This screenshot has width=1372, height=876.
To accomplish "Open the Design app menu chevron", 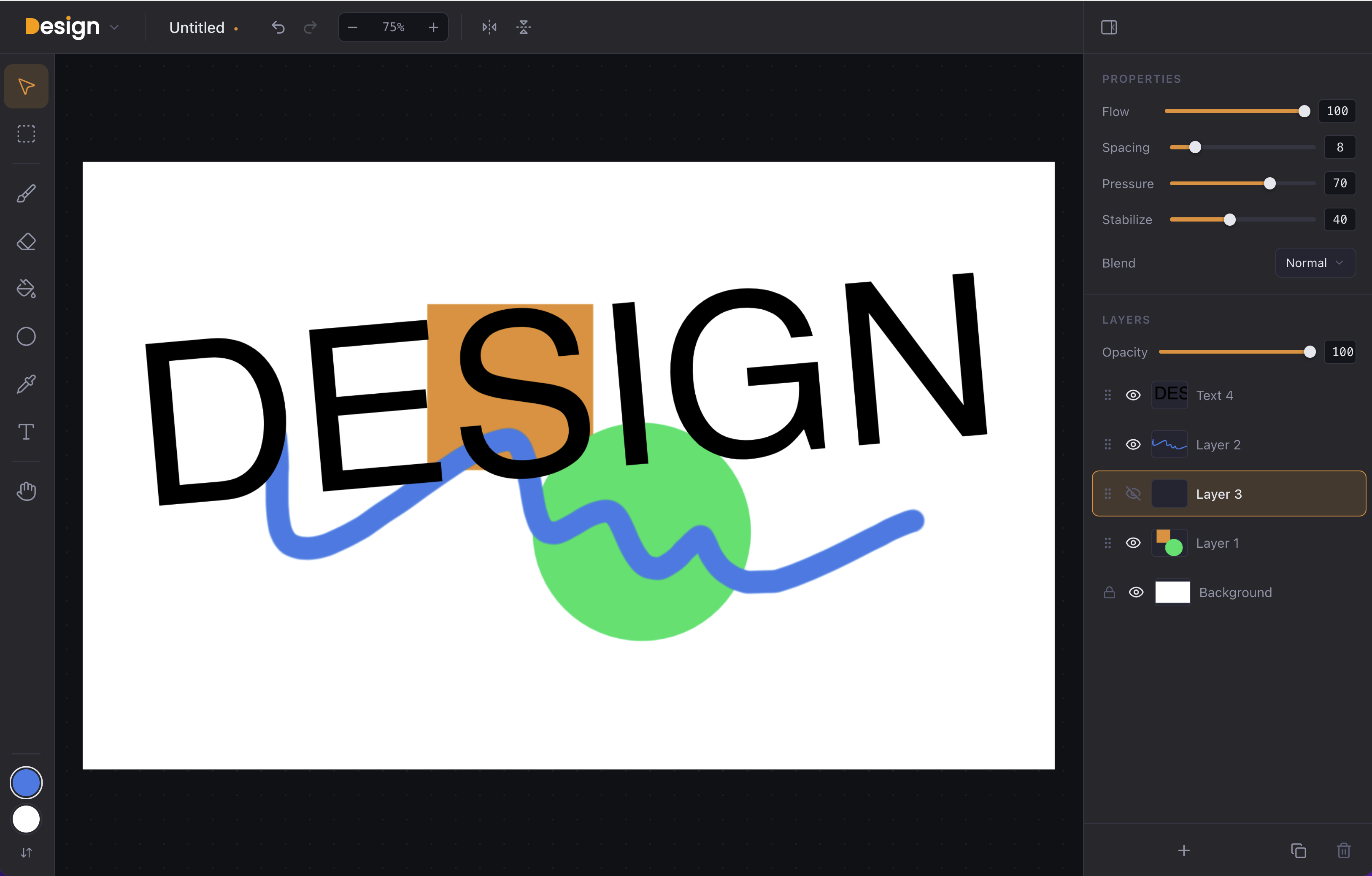I will pyautogui.click(x=114, y=27).
